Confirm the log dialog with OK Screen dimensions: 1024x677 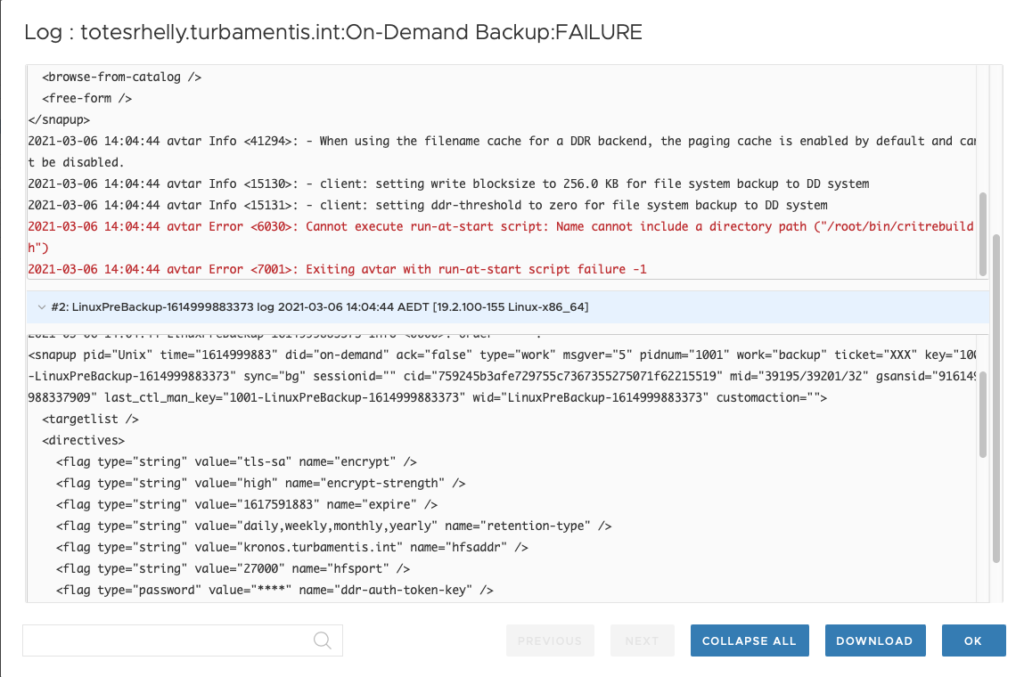pos(972,640)
